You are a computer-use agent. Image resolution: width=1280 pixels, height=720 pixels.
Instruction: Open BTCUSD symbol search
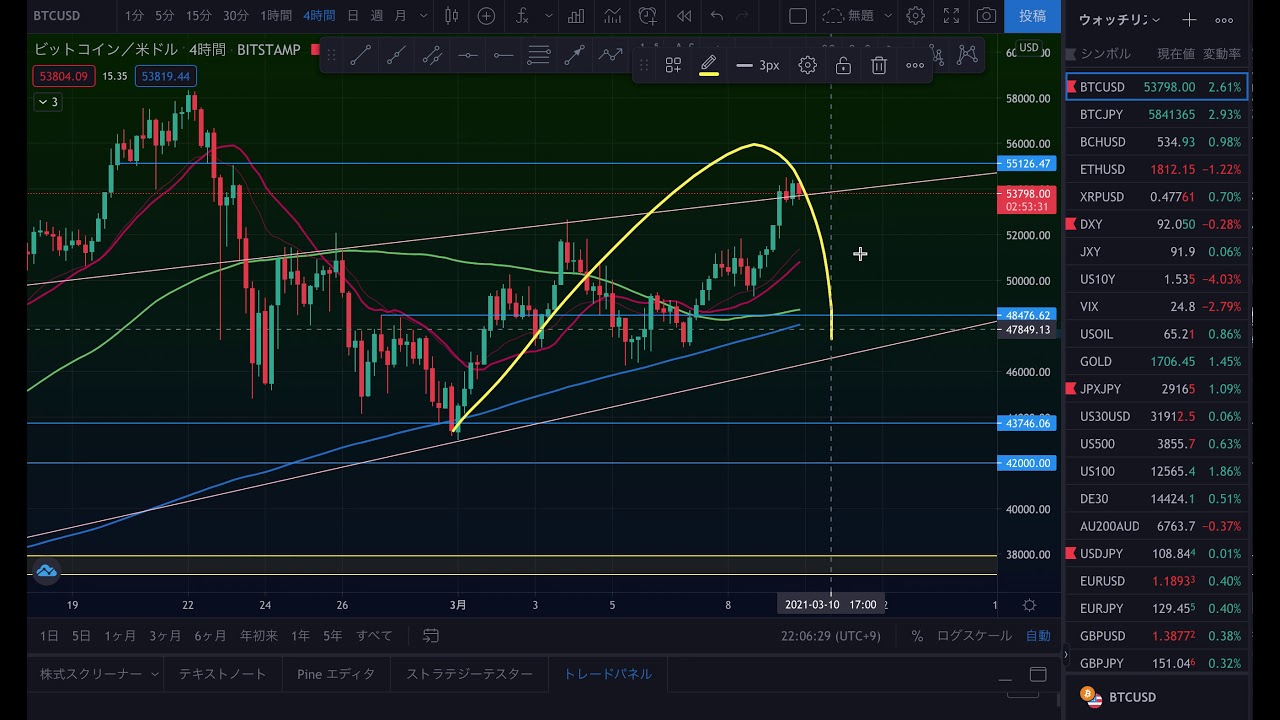[x=57, y=16]
